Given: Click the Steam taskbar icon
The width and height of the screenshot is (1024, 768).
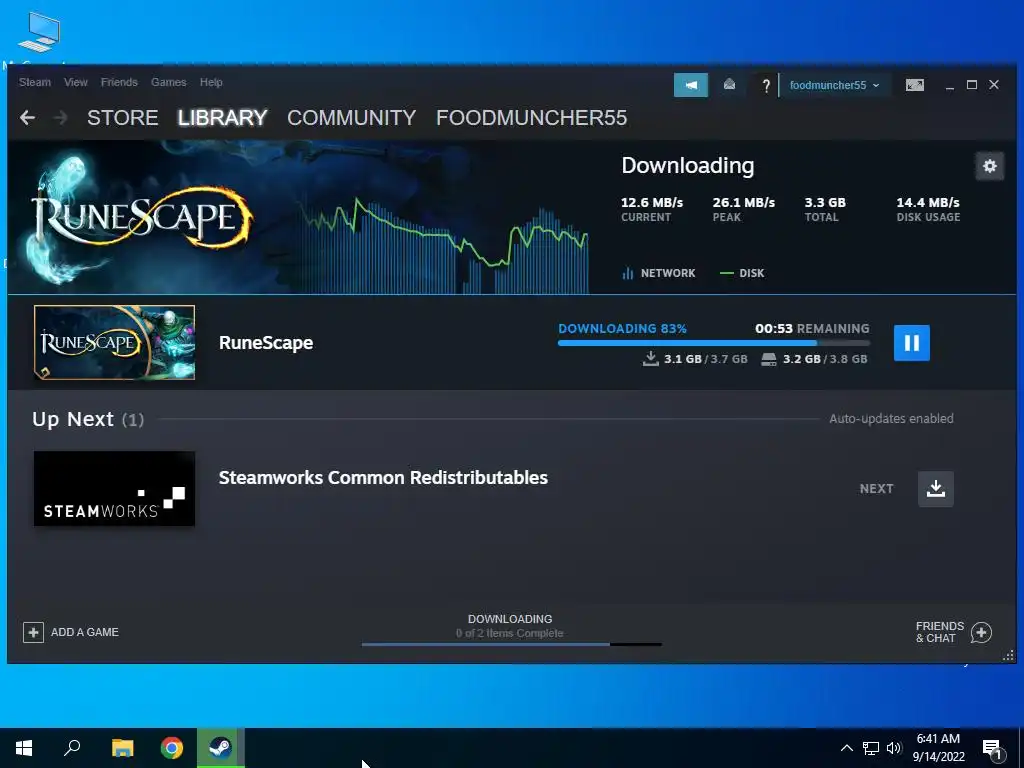Looking at the screenshot, I should (x=221, y=748).
